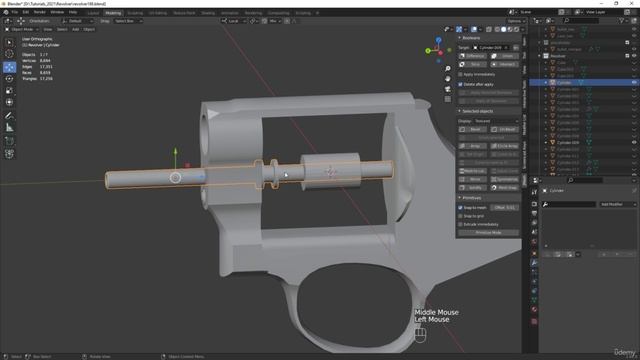The image size is (640, 360).
Task: Open the Orientation Default dropdown
Action: [77, 21]
